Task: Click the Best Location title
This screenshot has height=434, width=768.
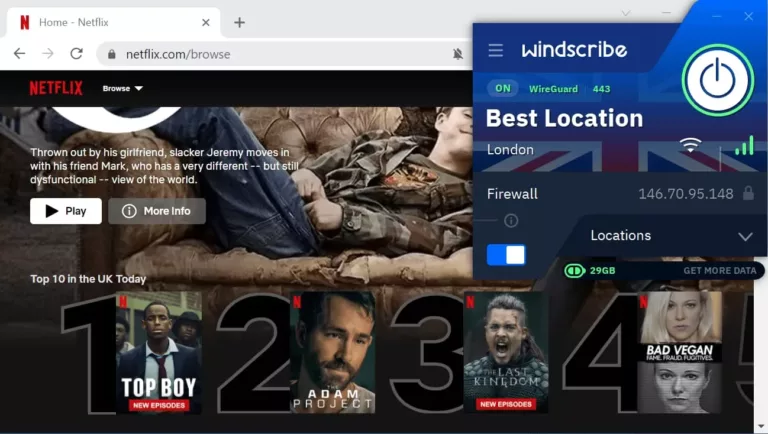Action: tap(564, 119)
